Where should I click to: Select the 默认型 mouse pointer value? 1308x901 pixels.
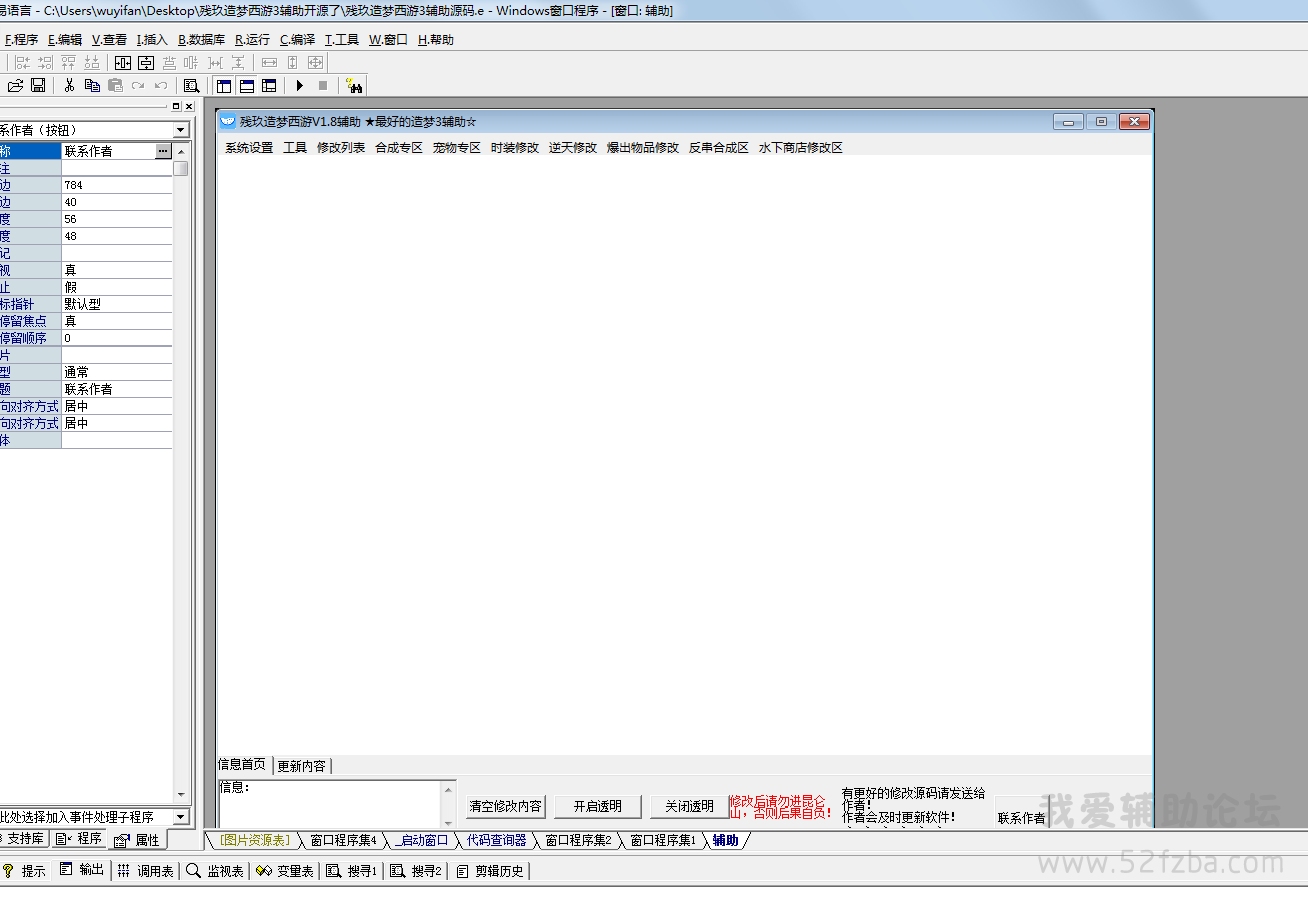click(117, 304)
